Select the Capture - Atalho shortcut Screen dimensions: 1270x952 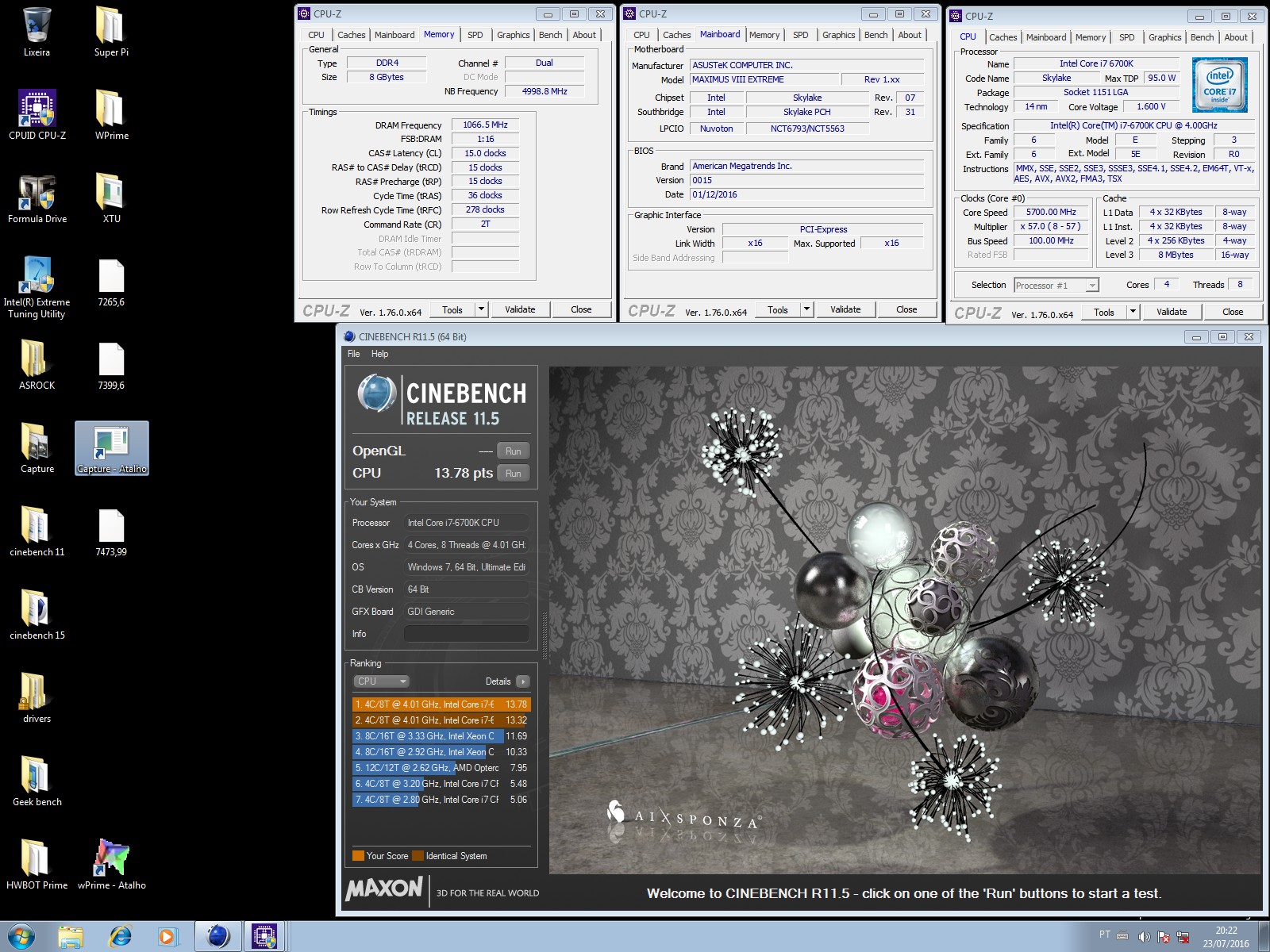[111, 448]
